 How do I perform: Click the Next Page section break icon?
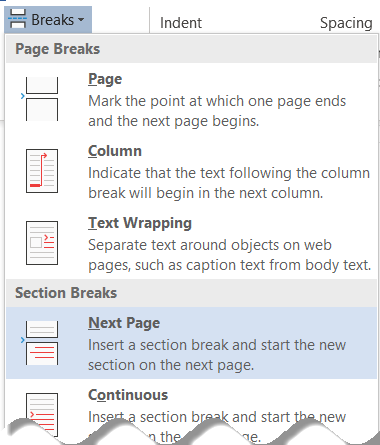click(40, 343)
